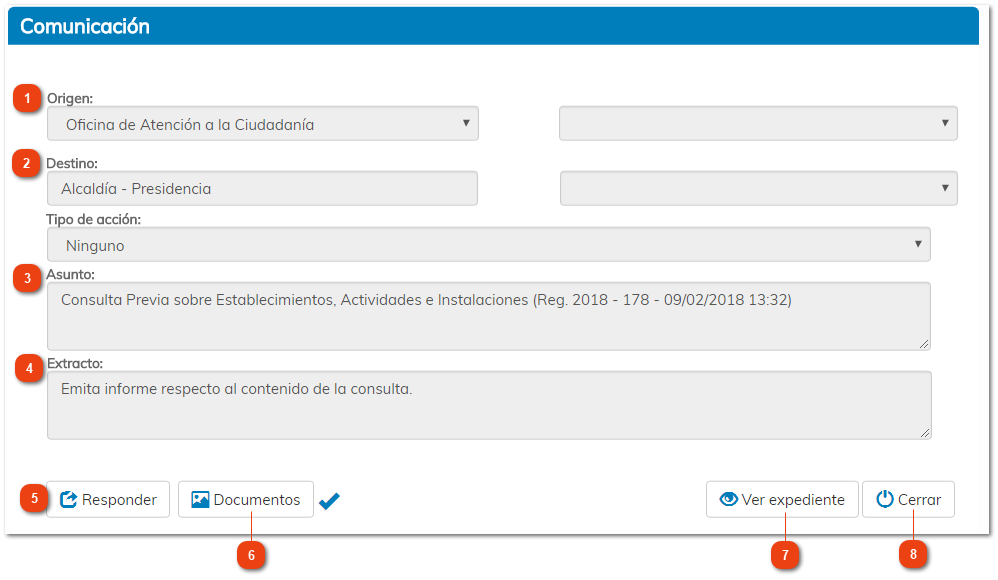
Task: Grab the Extracto textarea resize handle
Action: tap(925, 433)
